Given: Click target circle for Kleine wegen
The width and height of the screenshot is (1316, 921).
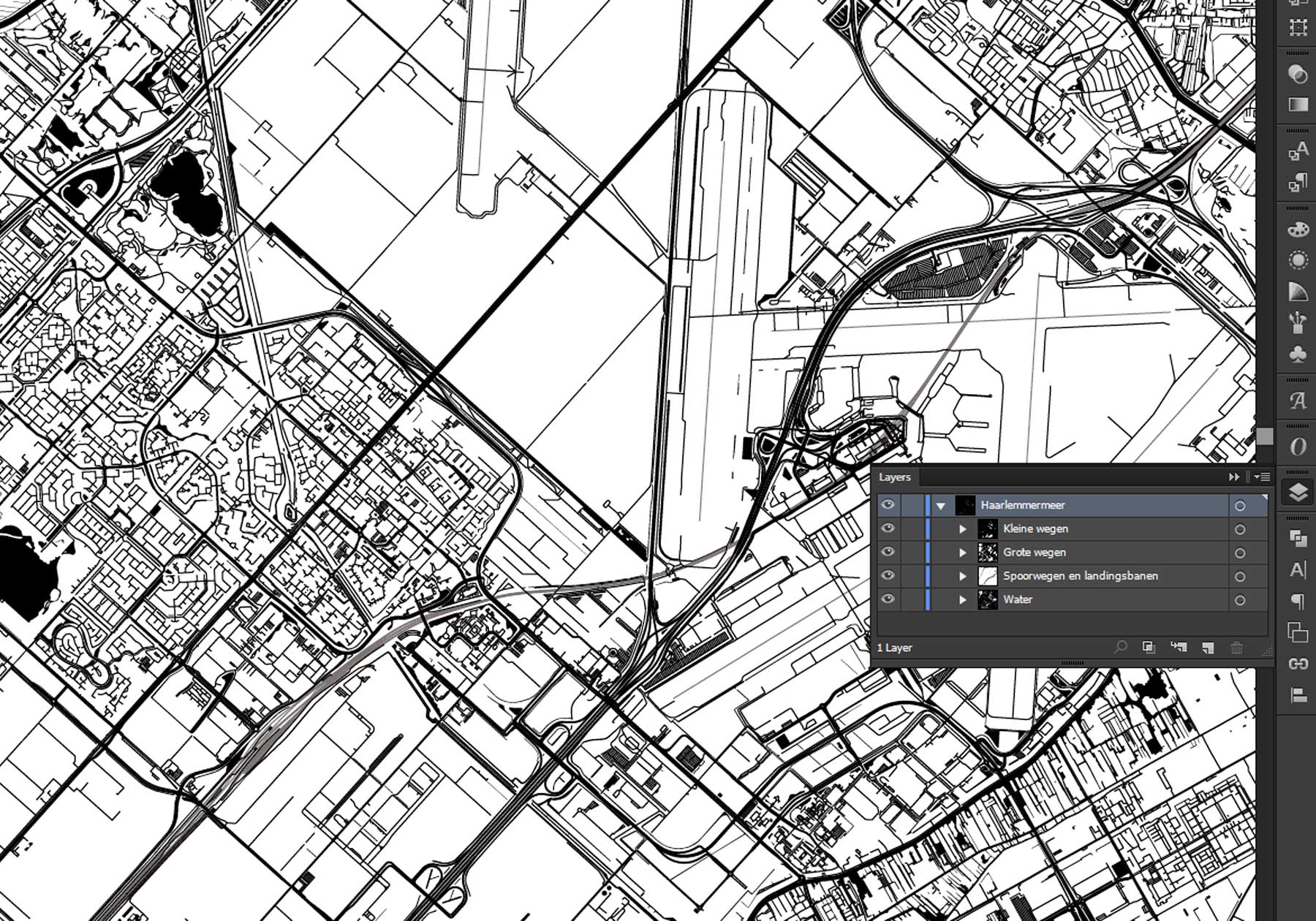Looking at the screenshot, I should tap(1240, 529).
